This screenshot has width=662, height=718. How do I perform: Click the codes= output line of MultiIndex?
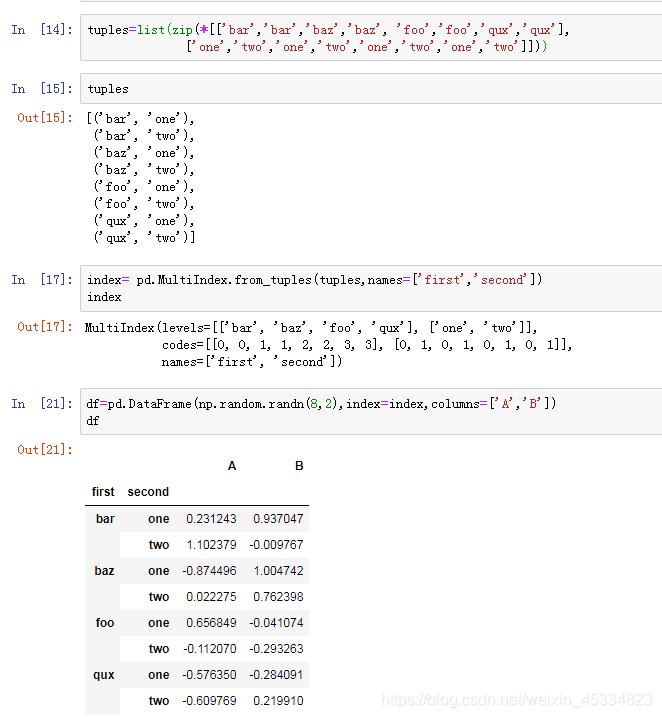tap(367, 345)
